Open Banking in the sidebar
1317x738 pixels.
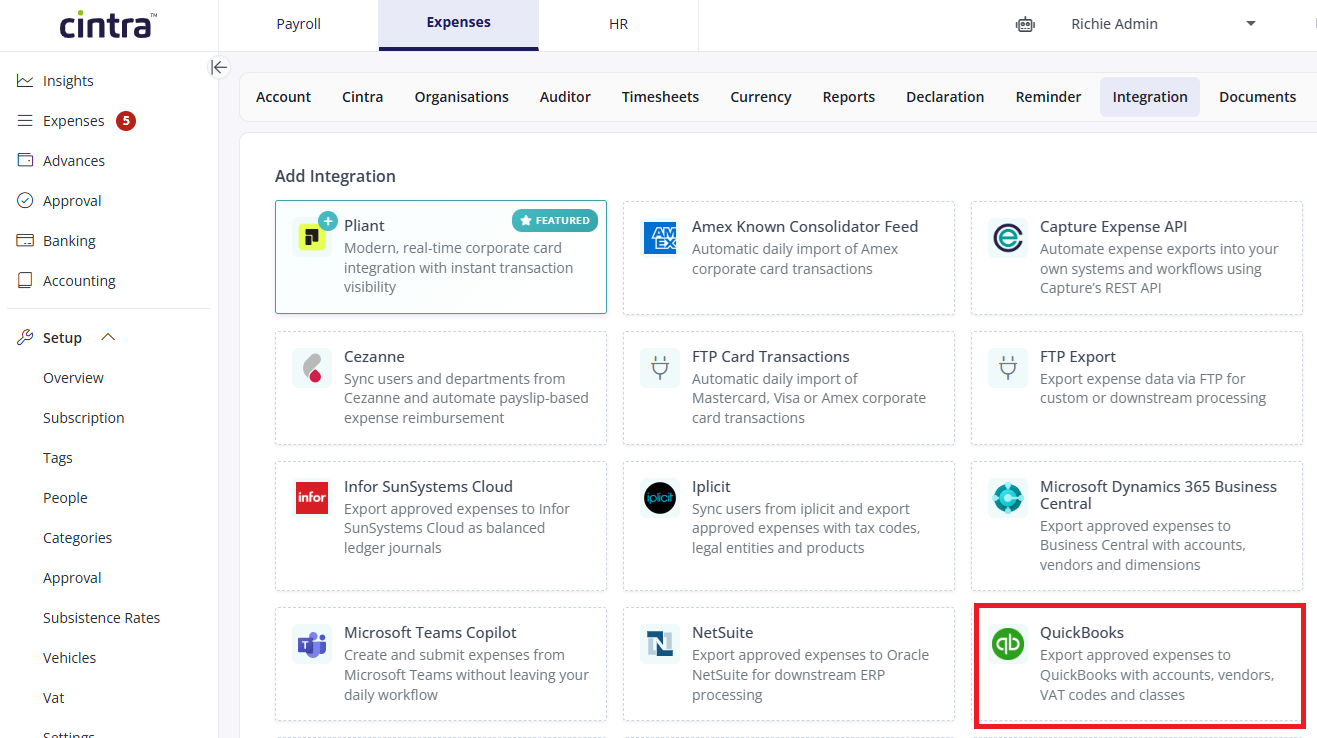point(69,241)
